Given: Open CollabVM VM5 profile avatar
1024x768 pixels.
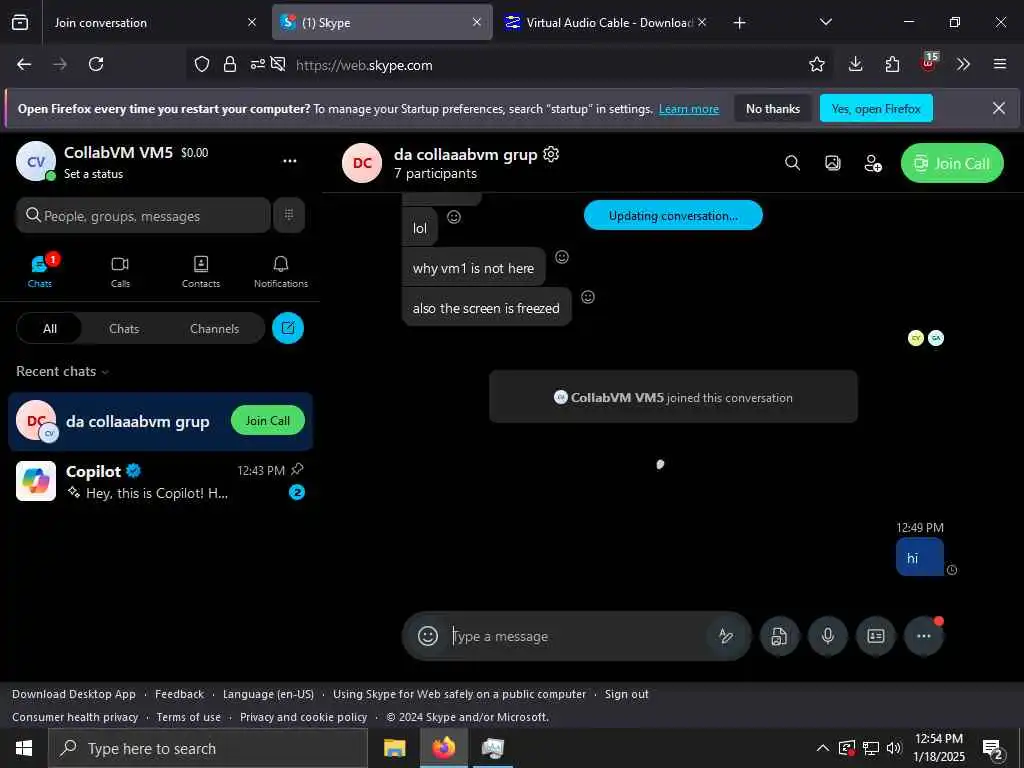Looking at the screenshot, I should tap(36, 161).
